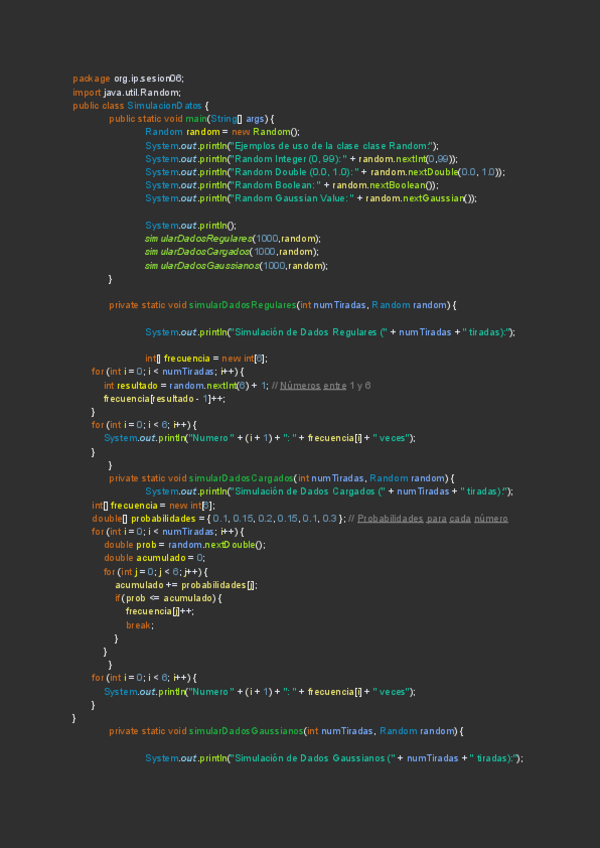Image resolution: width=600 pixels, height=848 pixels.
Task: Click the "Números entre 1 y 6" comment
Action: point(327,386)
